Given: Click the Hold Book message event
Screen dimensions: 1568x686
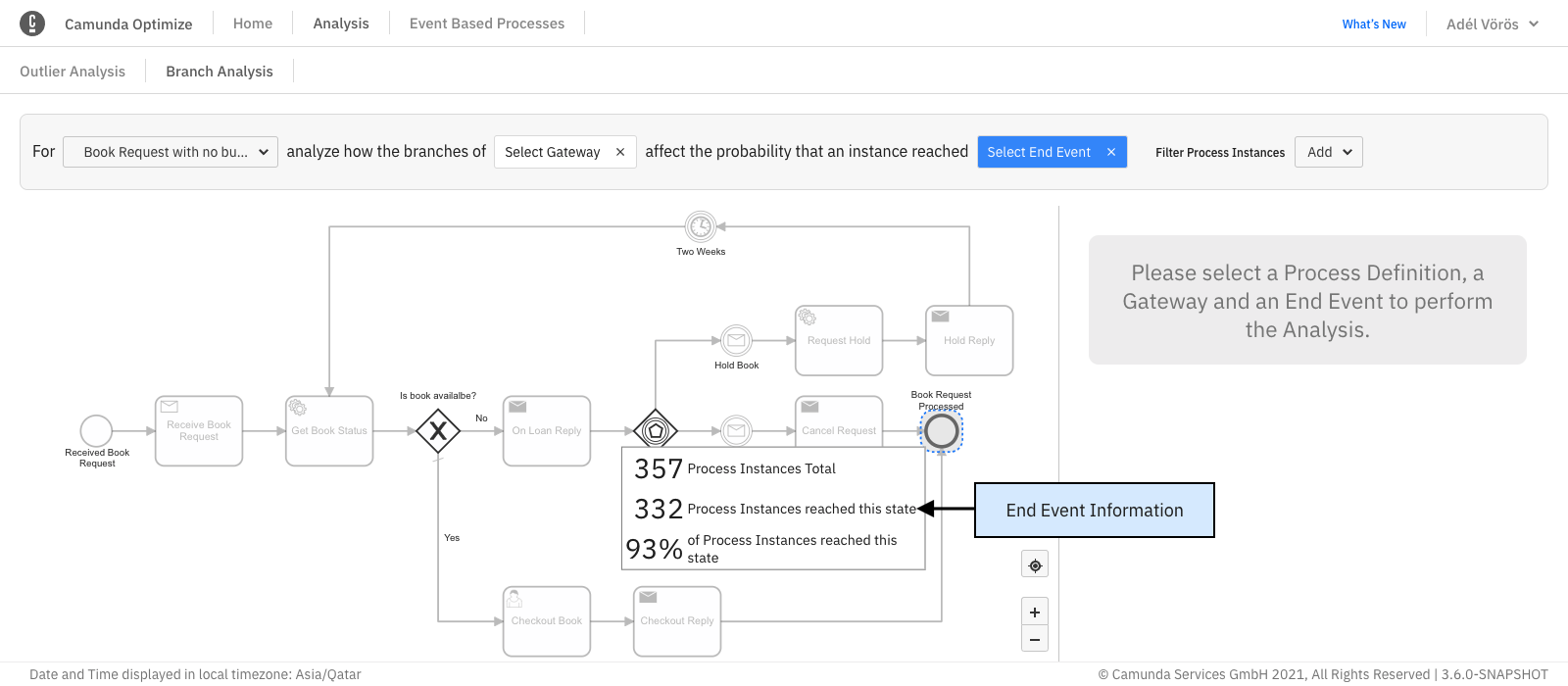Looking at the screenshot, I should click(x=736, y=341).
